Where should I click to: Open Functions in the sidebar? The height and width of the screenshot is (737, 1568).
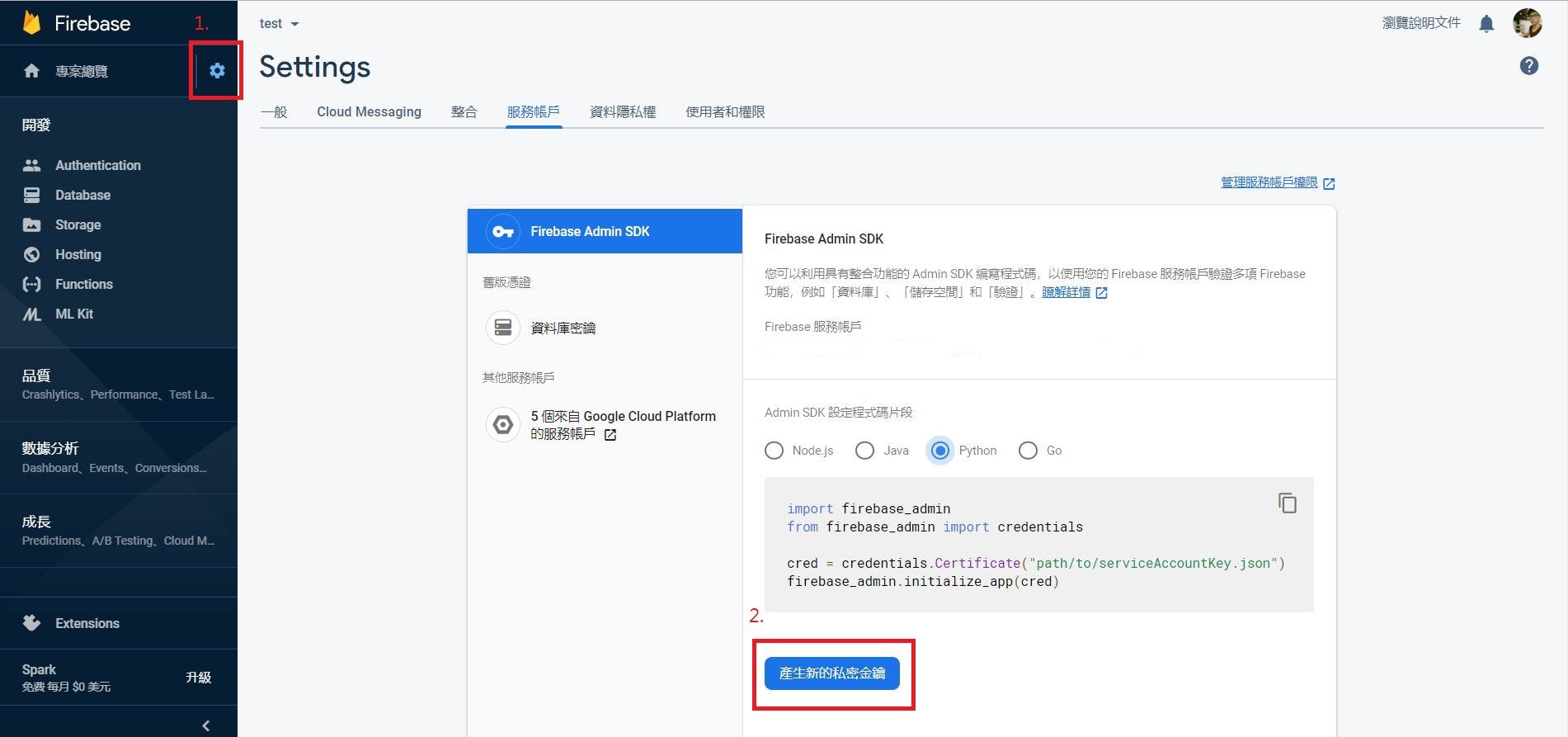pos(83,284)
